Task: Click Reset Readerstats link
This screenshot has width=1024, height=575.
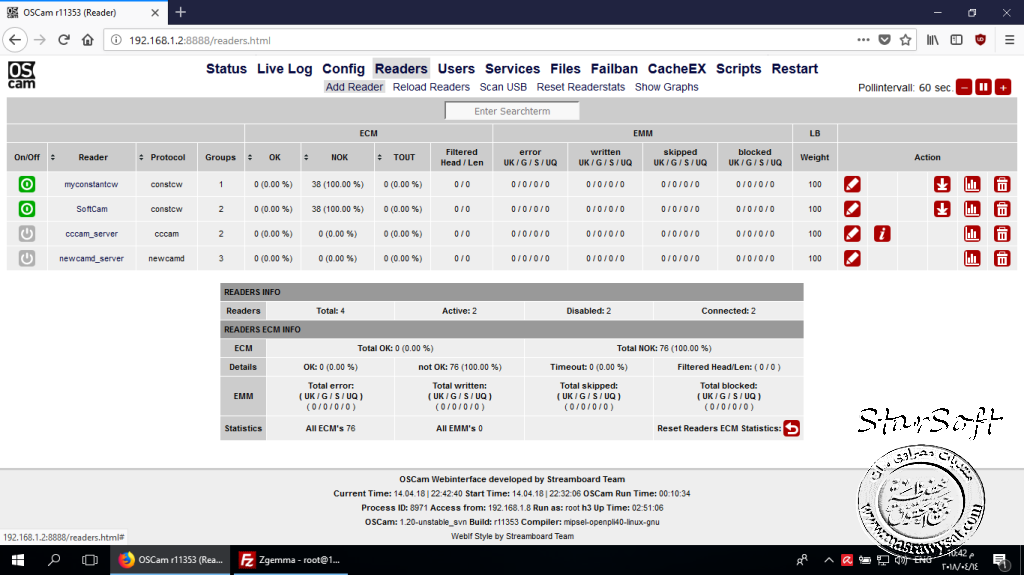Action: [x=581, y=87]
